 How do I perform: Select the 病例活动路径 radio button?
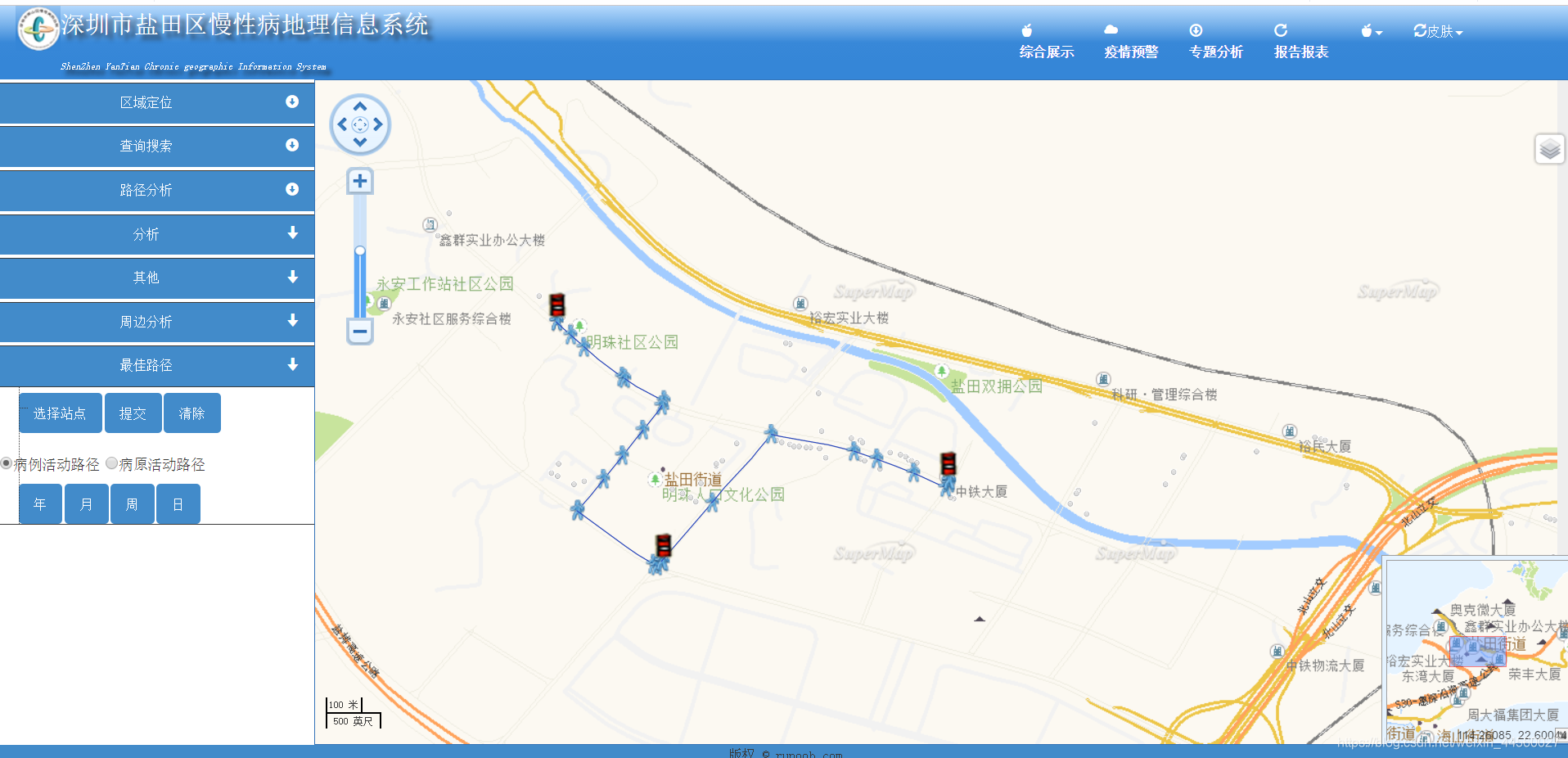click(7, 463)
